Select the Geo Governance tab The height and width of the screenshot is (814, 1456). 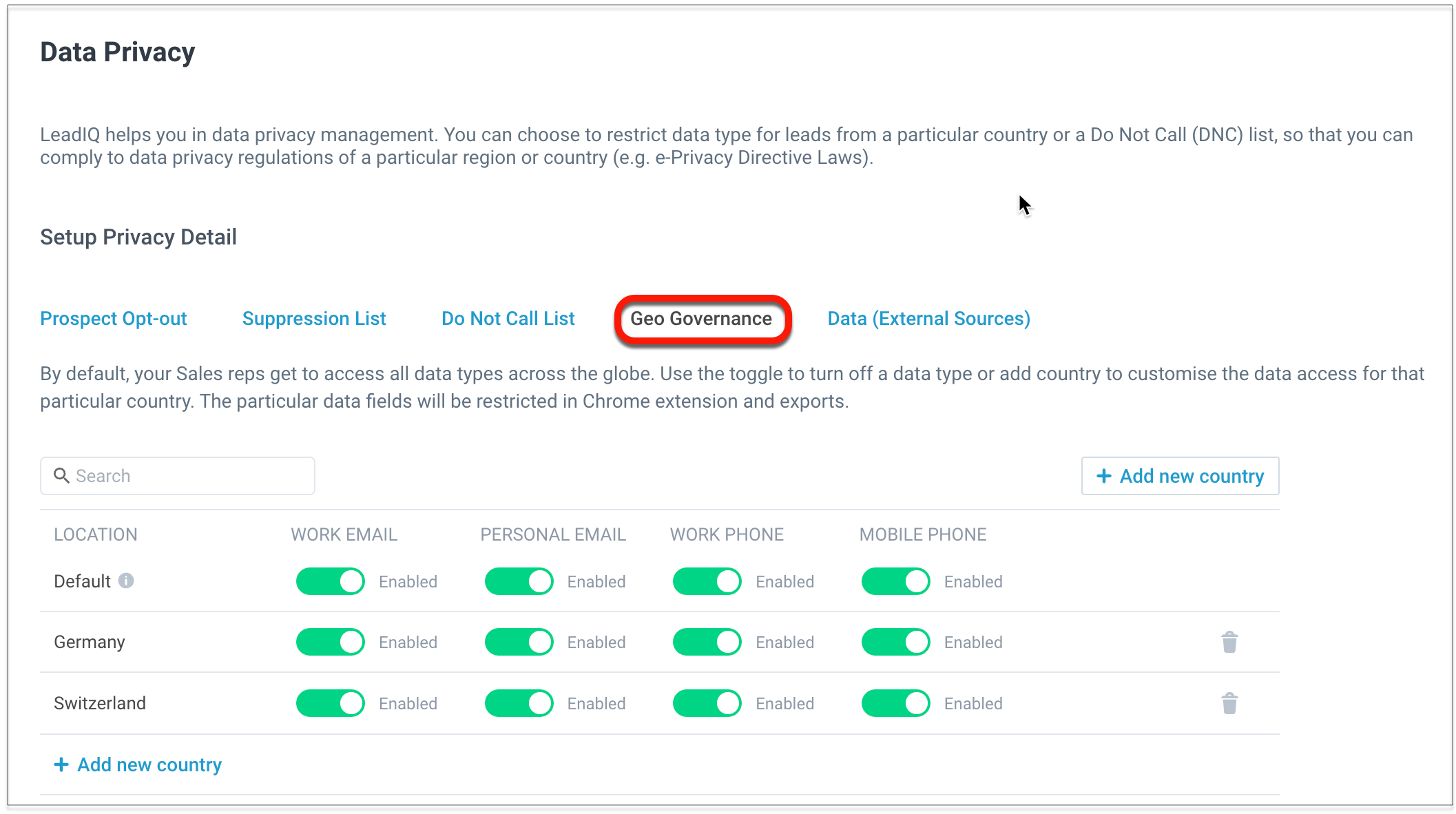pyautogui.click(x=701, y=319)
